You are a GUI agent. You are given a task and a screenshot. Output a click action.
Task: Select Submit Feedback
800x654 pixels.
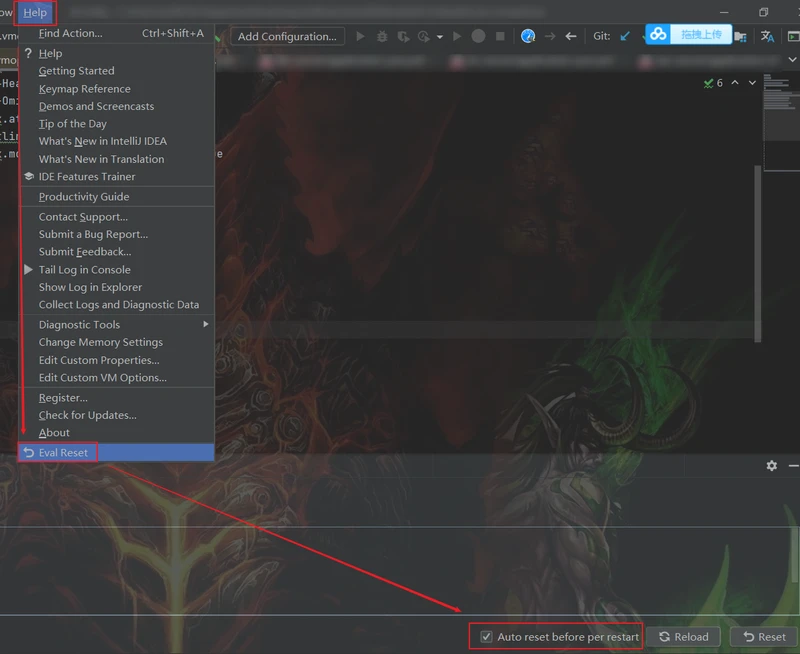point(117,251)
